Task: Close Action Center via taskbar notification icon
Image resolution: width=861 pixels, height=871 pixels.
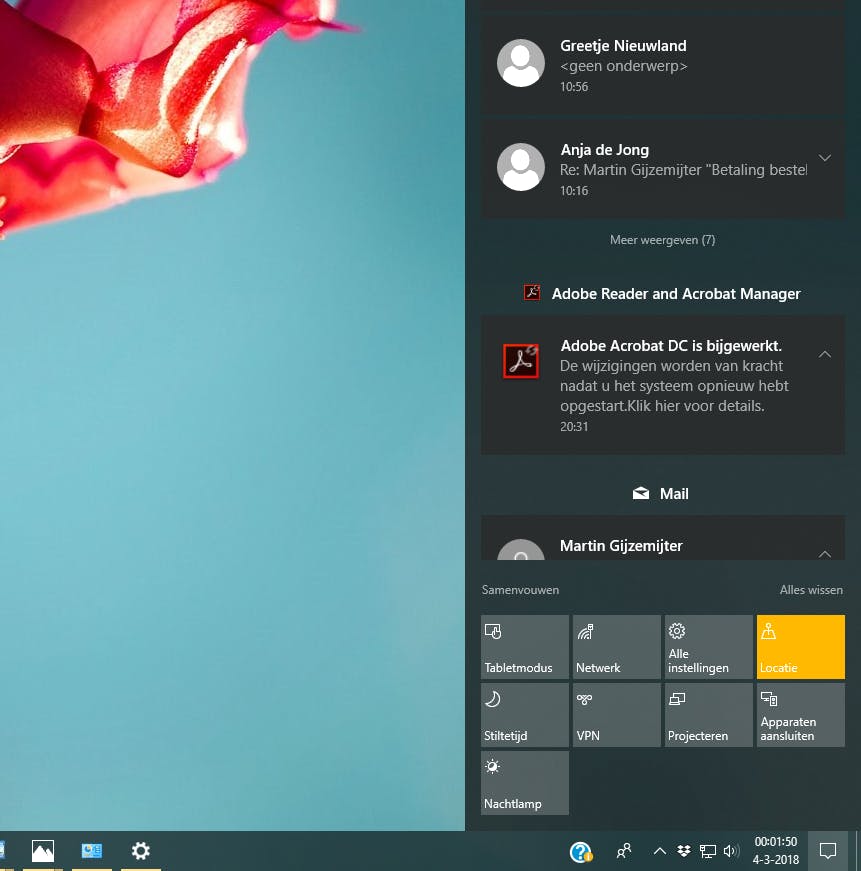Action: pos(828,850)
